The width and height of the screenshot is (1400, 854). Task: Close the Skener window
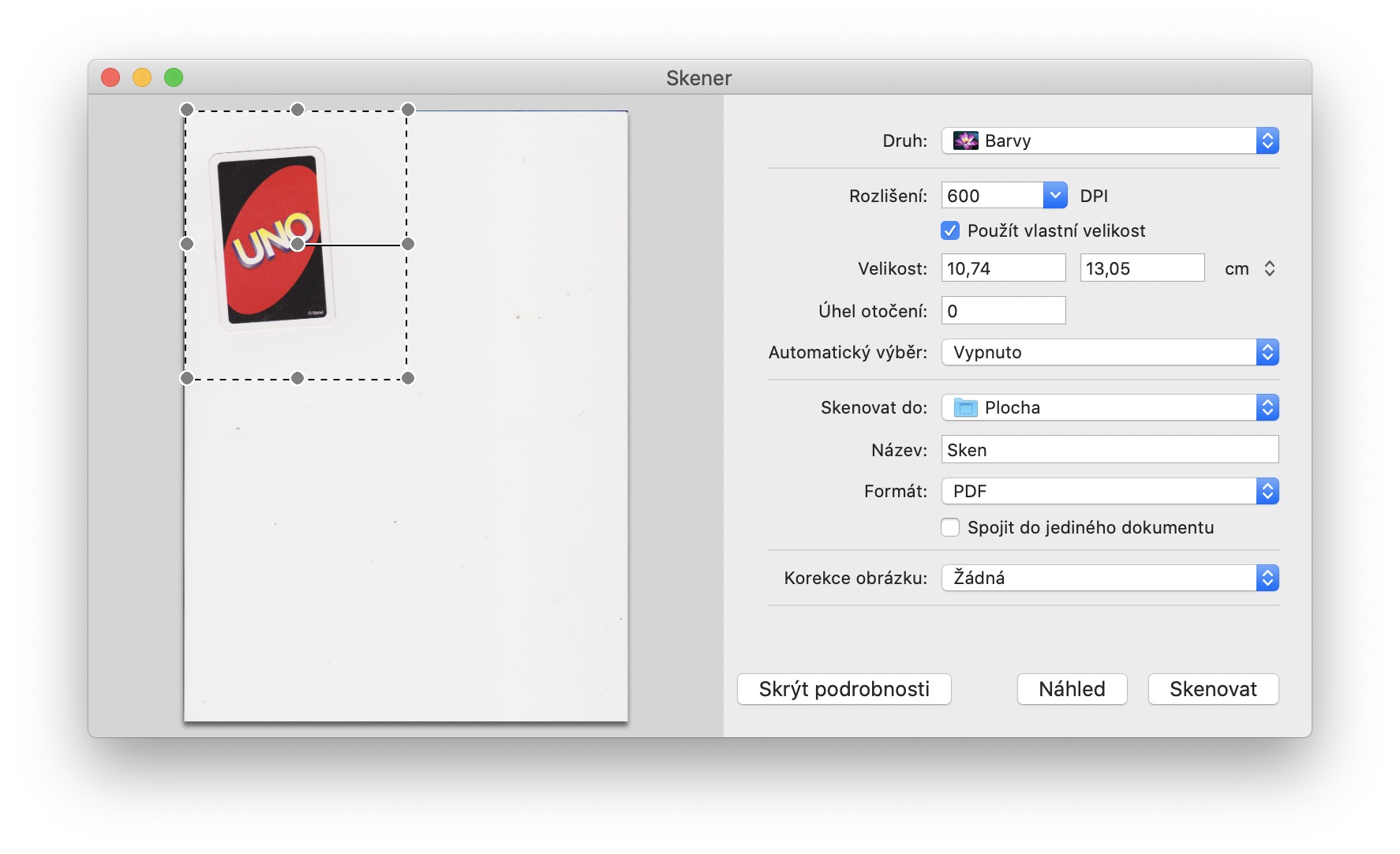110,77
